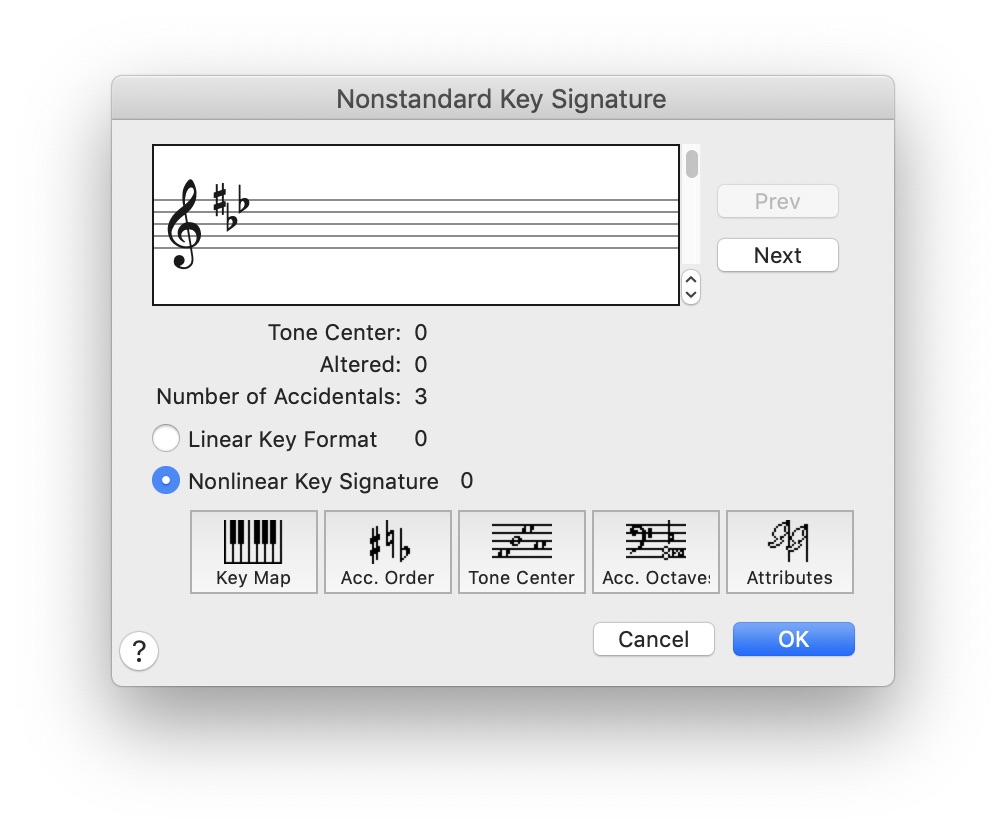Image resolution: width=1006 pixels, height=834 pixels.
Task: Open the Key Map editor
Action: 253,552
